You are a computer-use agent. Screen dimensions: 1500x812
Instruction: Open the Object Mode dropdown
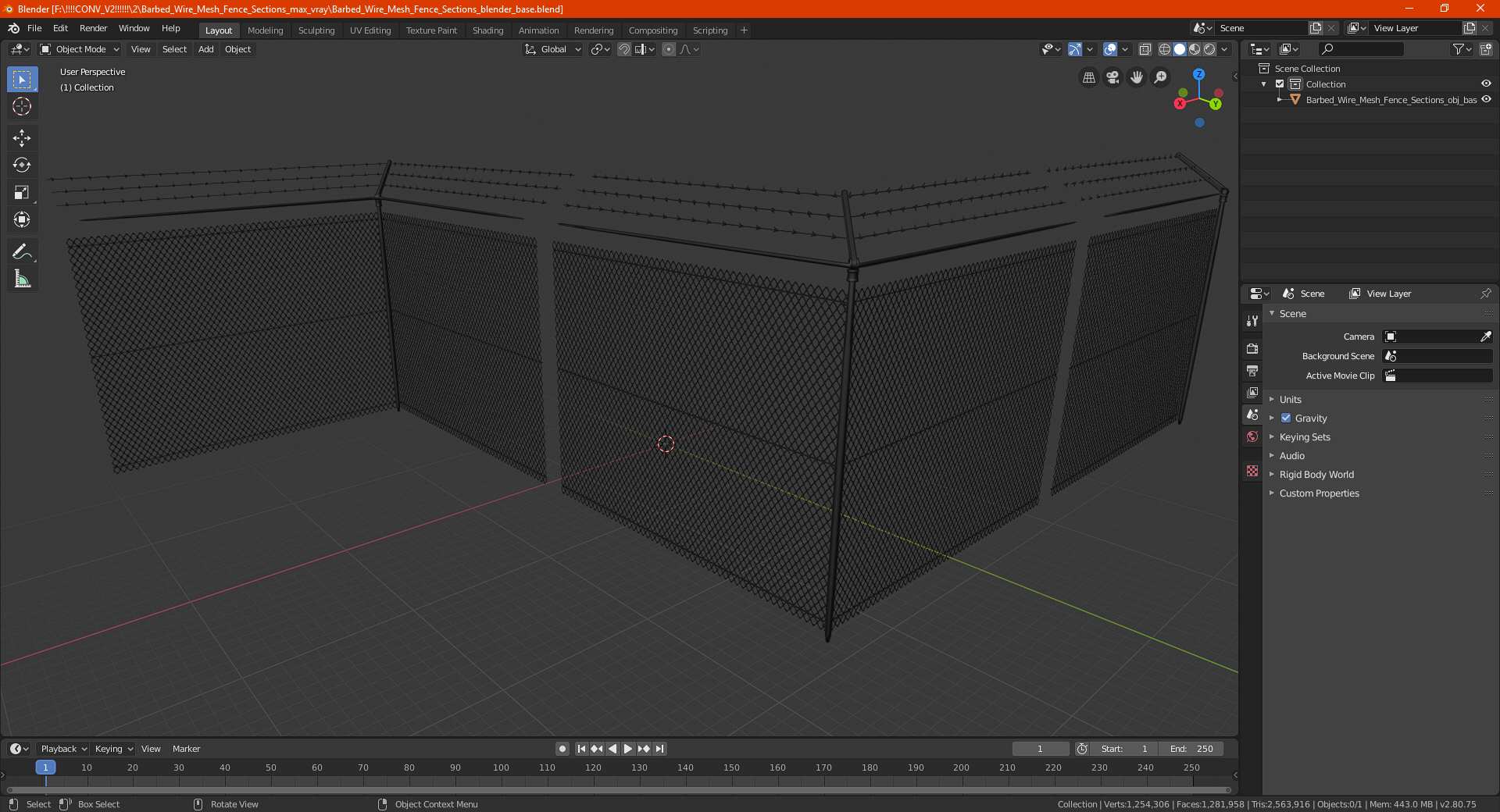point(80,49)
